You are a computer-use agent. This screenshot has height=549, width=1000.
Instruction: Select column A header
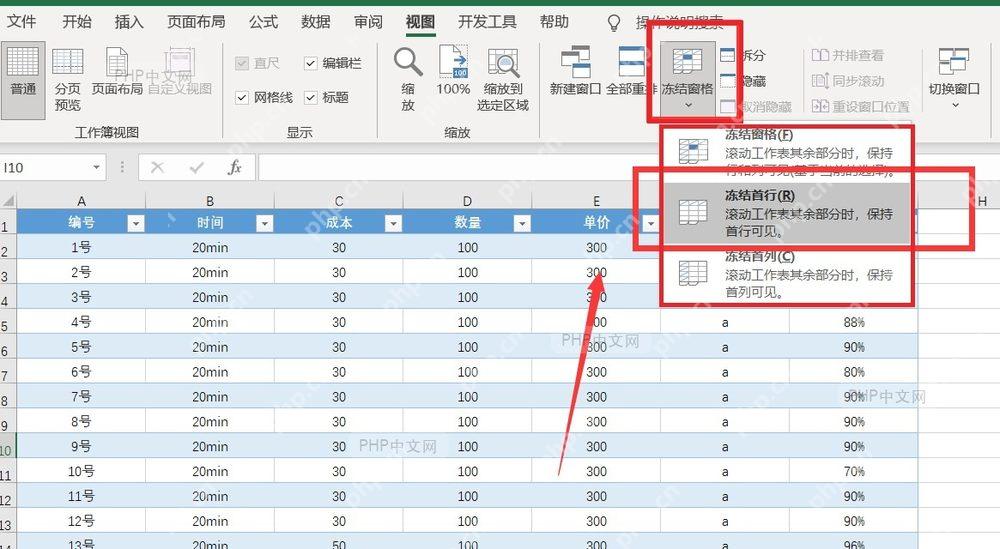click(x=81, y=201)
